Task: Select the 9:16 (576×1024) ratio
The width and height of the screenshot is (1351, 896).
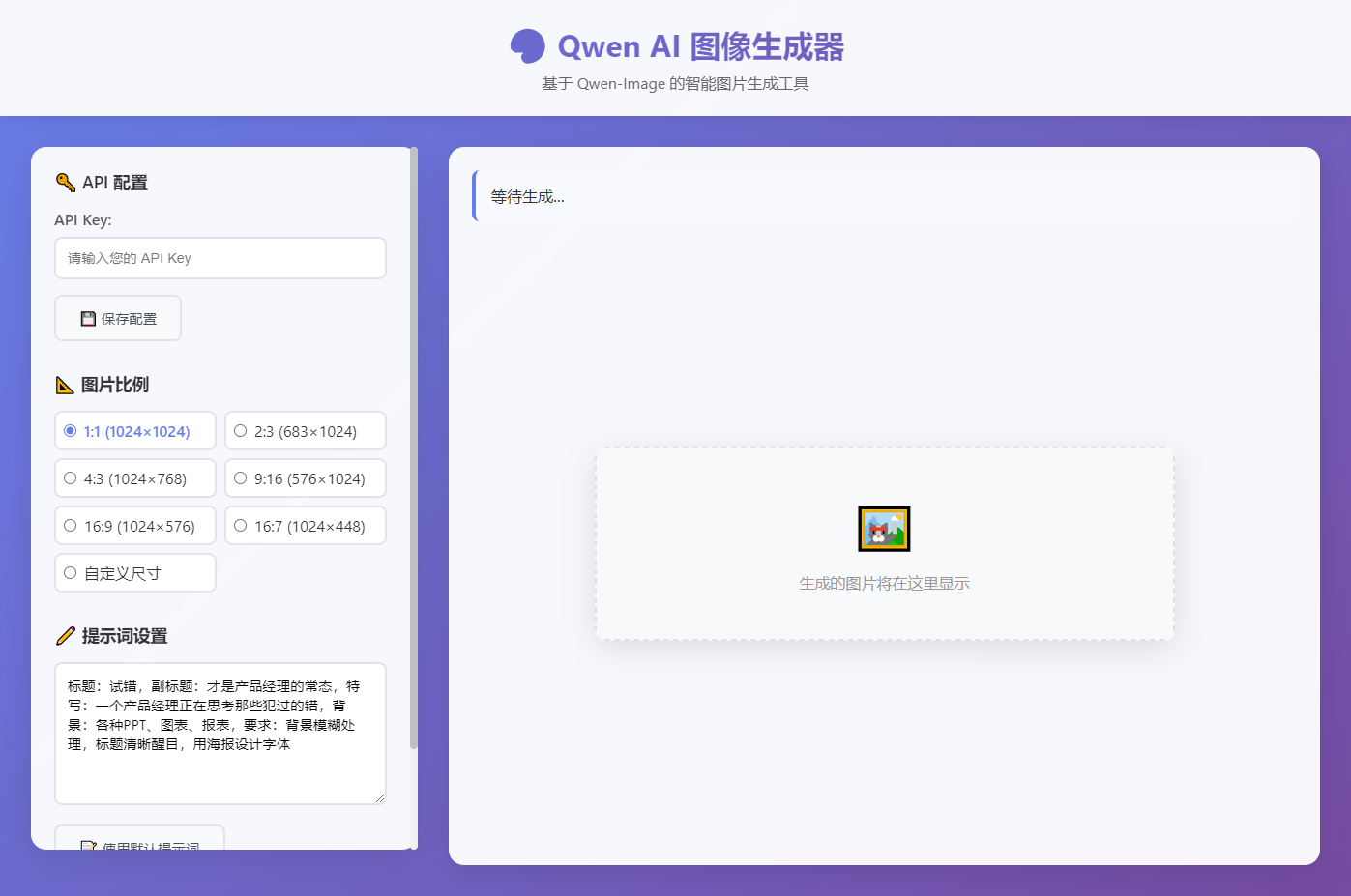Action: click(306, 478)
